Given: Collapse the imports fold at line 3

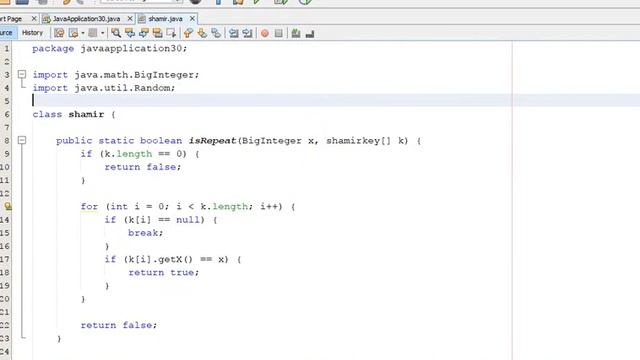Looking at the screenshot, I should point(22,74).
